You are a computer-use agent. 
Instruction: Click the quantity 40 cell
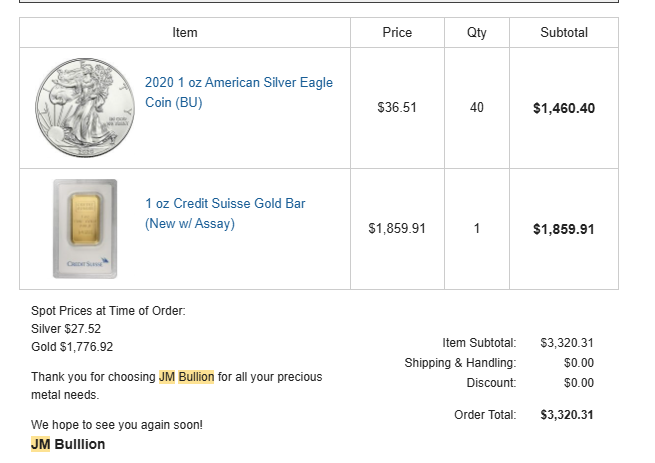[477, 108]
